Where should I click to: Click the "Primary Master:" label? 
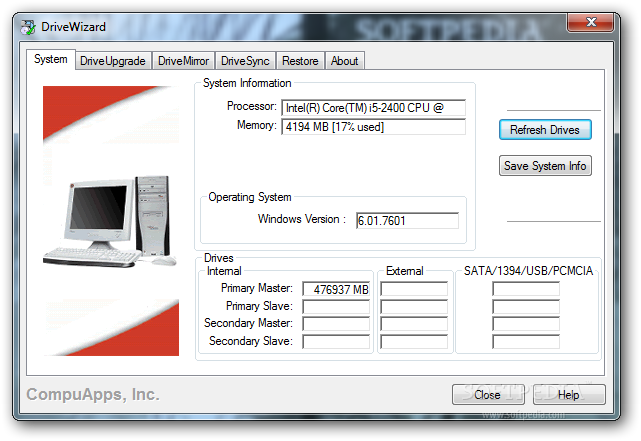coord(257,288)
